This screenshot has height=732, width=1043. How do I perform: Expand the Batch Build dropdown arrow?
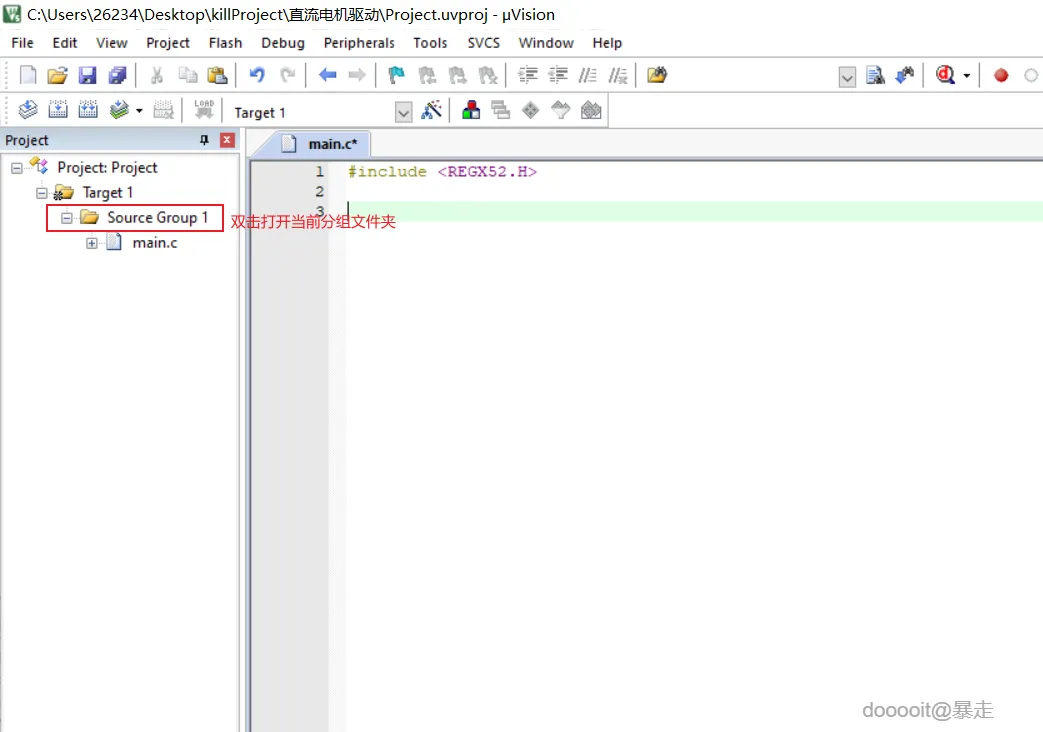139,110
